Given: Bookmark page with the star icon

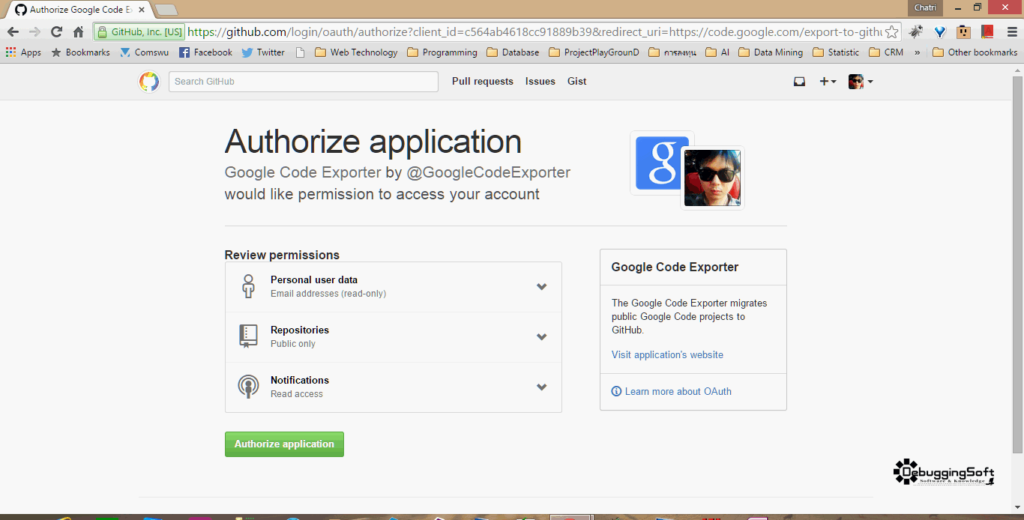Looking at the screenshot, I should pyautogui.click(x=891, y=31).
